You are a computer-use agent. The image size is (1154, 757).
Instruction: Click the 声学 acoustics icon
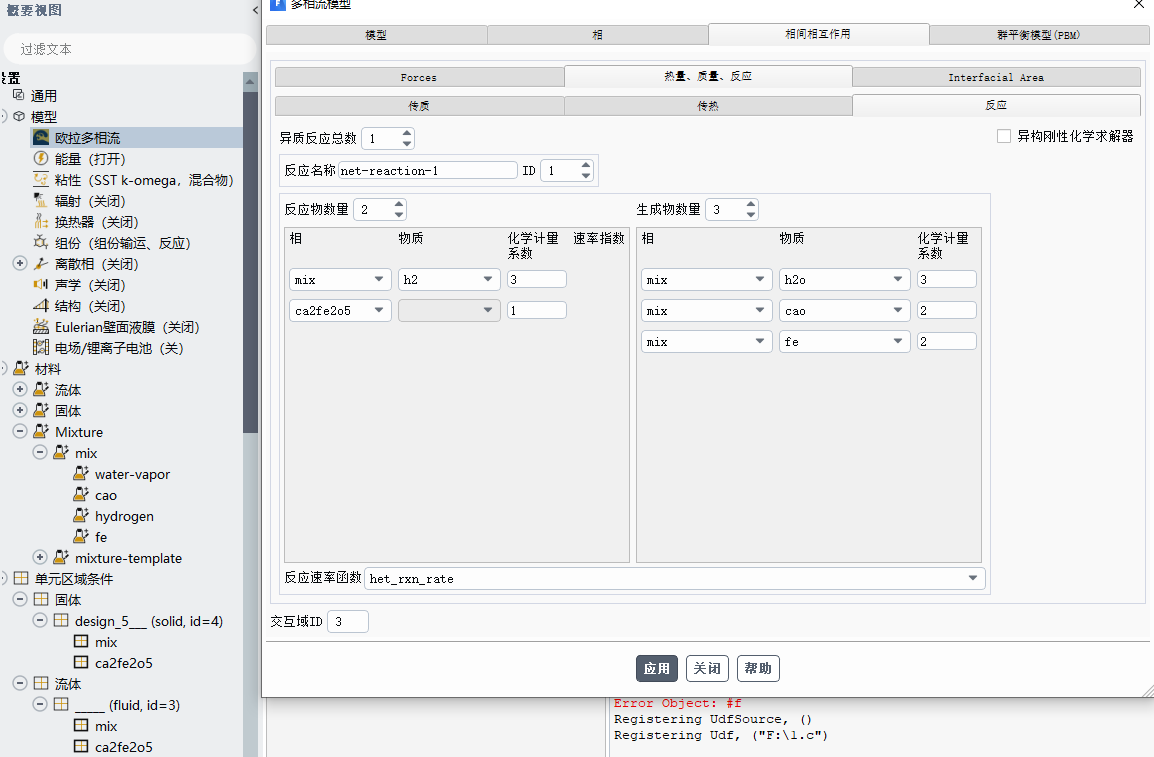pos(41,285)
